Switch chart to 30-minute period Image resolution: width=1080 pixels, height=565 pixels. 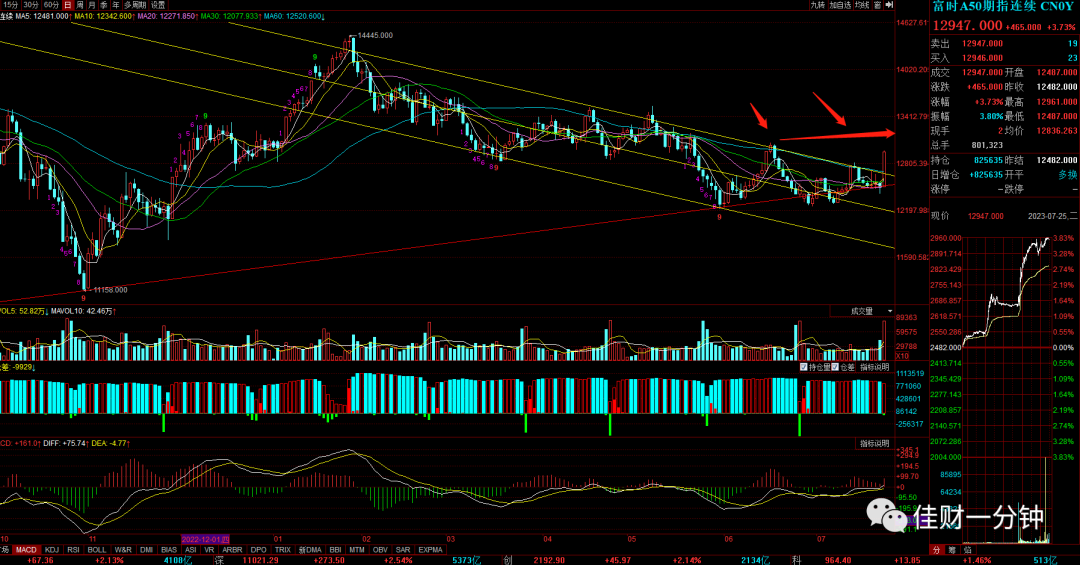point(31,5)
